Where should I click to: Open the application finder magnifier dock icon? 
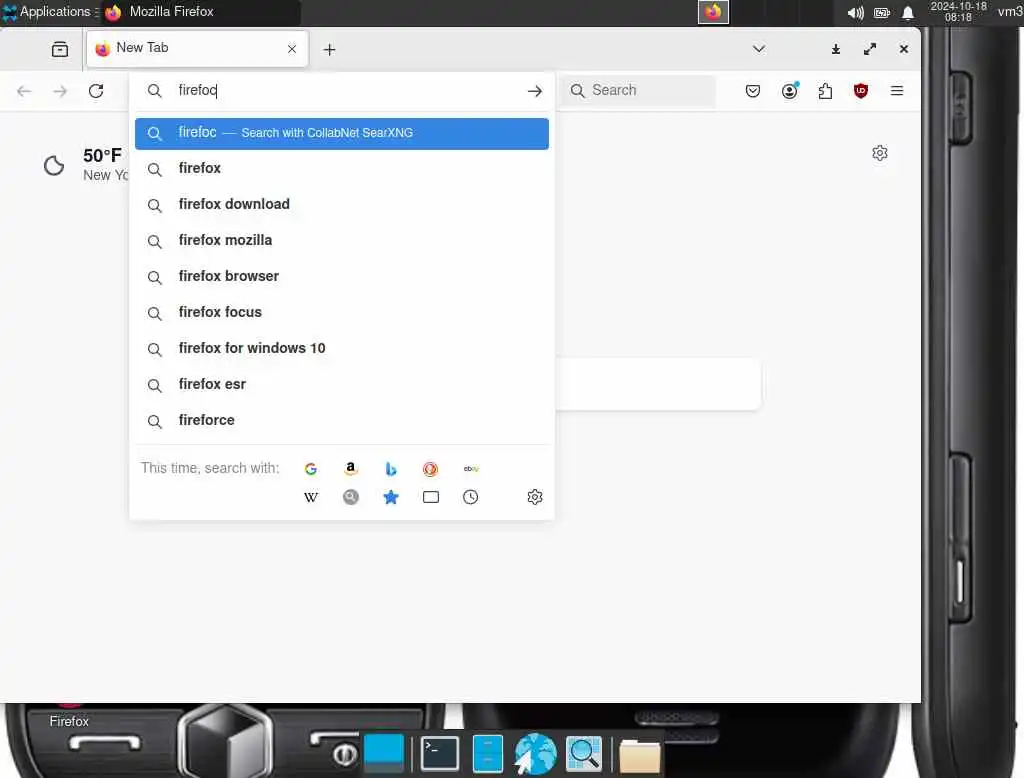click(584, 753)
